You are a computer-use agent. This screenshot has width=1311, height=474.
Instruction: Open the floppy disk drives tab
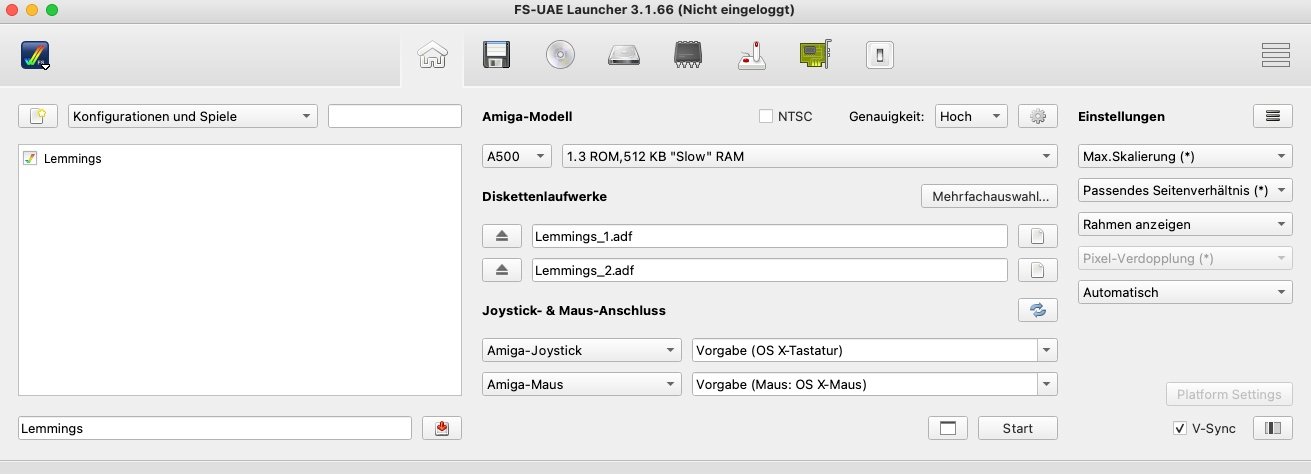(x=496, y=55)
